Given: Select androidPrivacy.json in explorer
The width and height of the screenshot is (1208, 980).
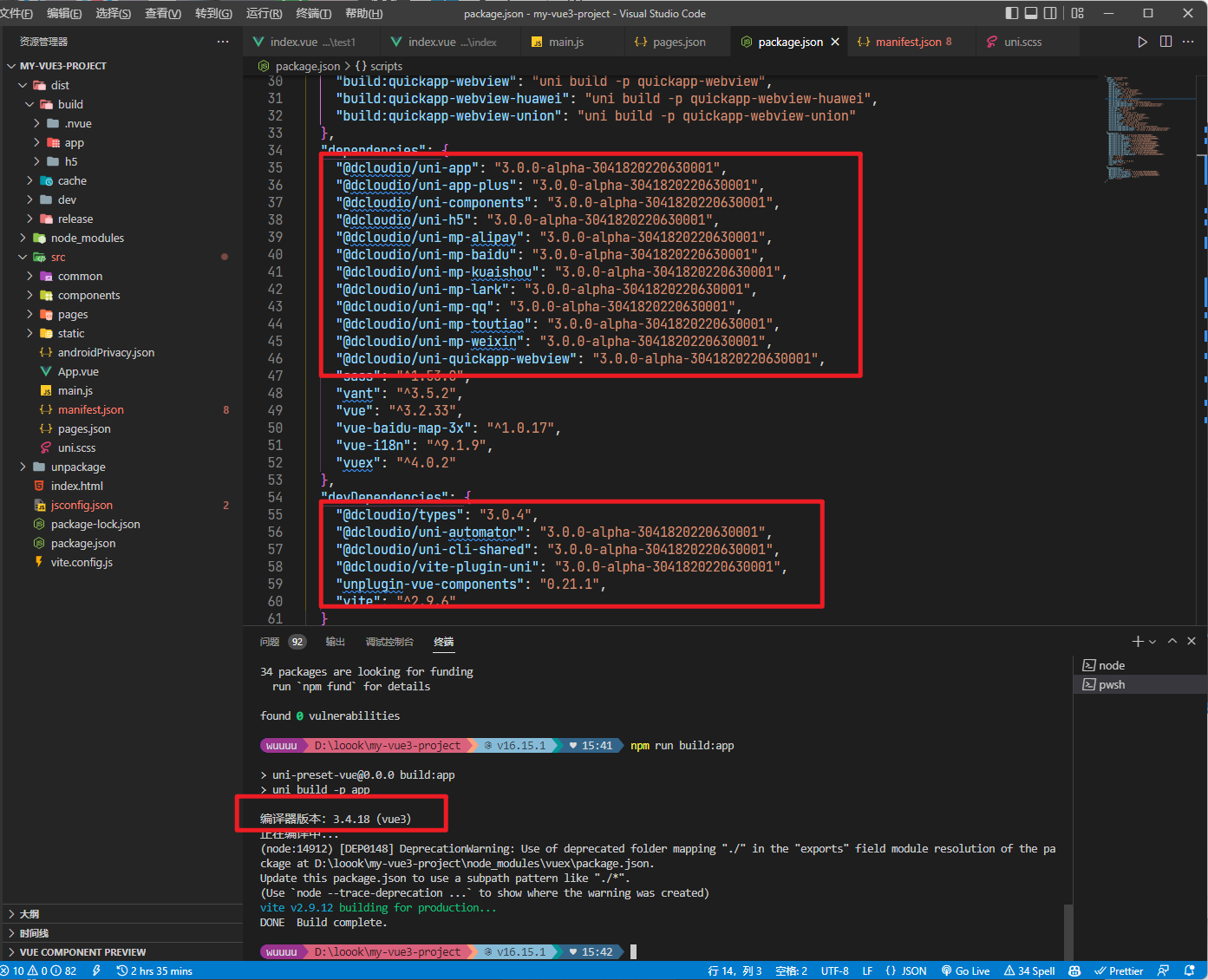Looking at the screenshot, I should 106,352.
